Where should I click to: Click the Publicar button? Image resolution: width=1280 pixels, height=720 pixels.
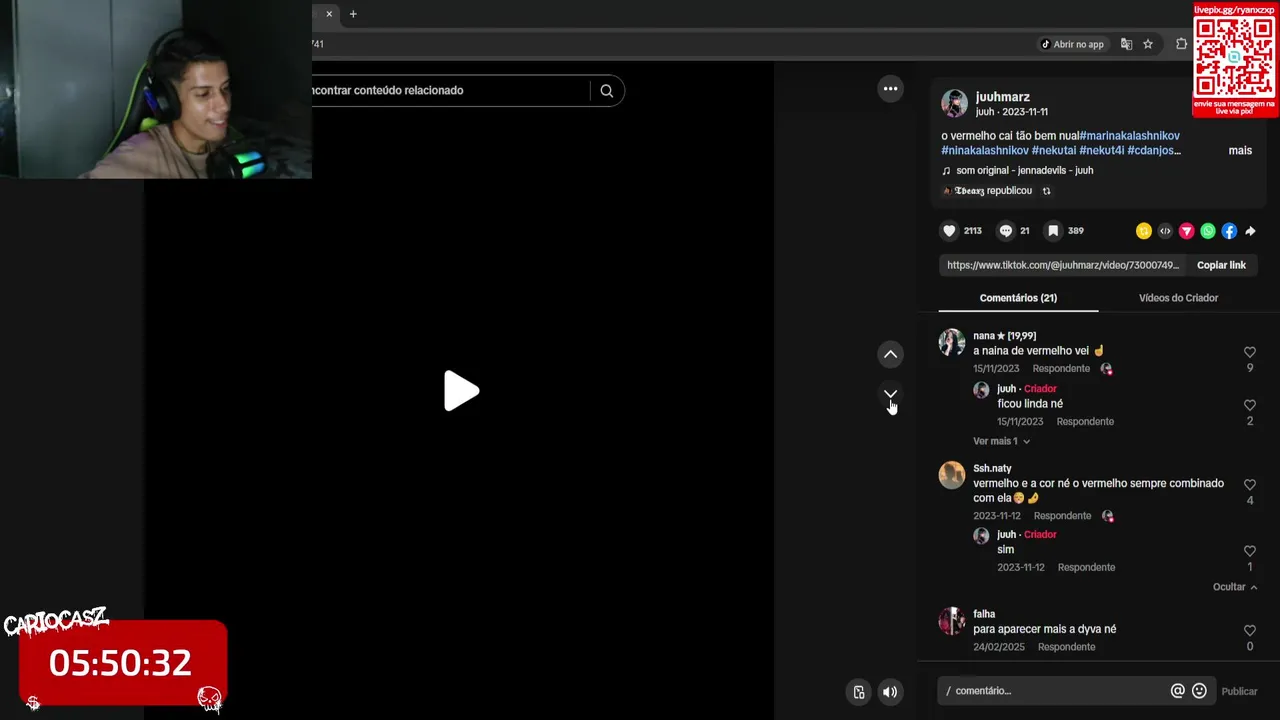click(x=1239, y=691)
